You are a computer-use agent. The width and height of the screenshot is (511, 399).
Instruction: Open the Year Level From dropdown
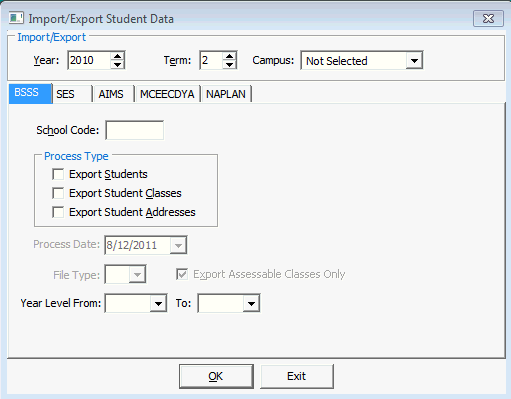pyautogui.click(x=158, y=303)
